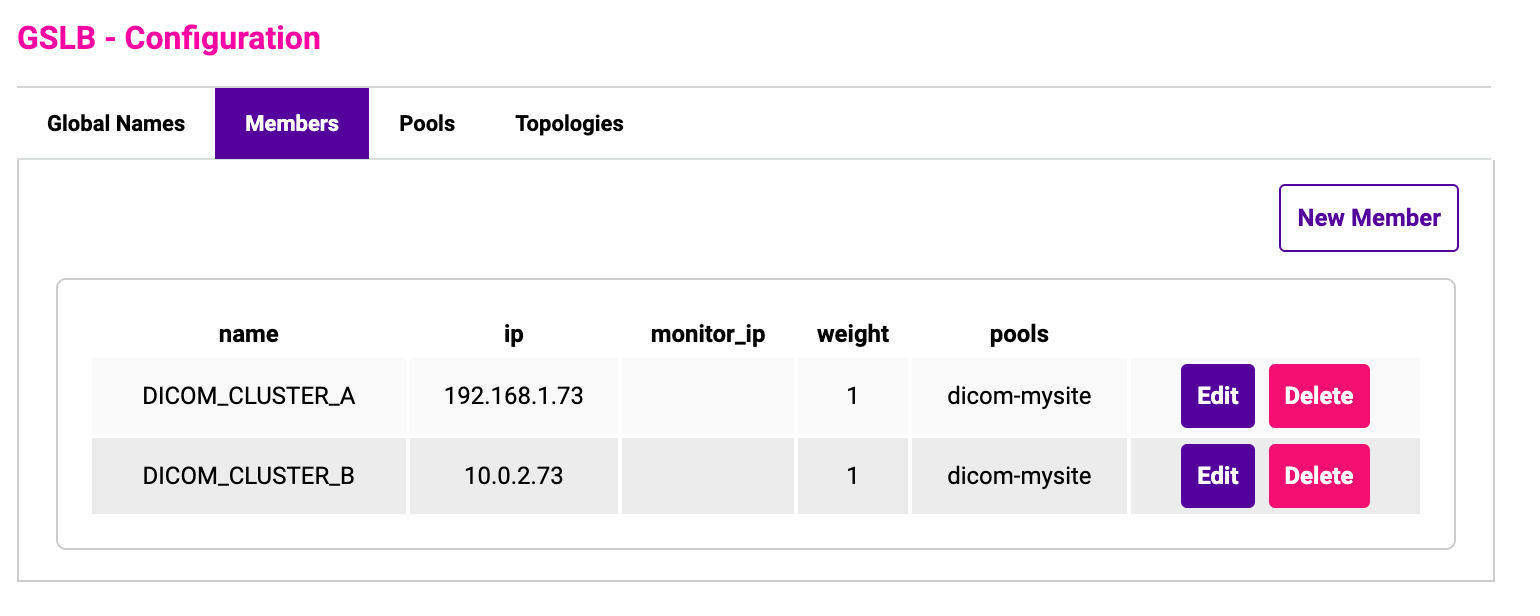1540x616 pixels.
Task: Go to the Topologies tab
Action: pyautogui.click(x=569, y=124)
